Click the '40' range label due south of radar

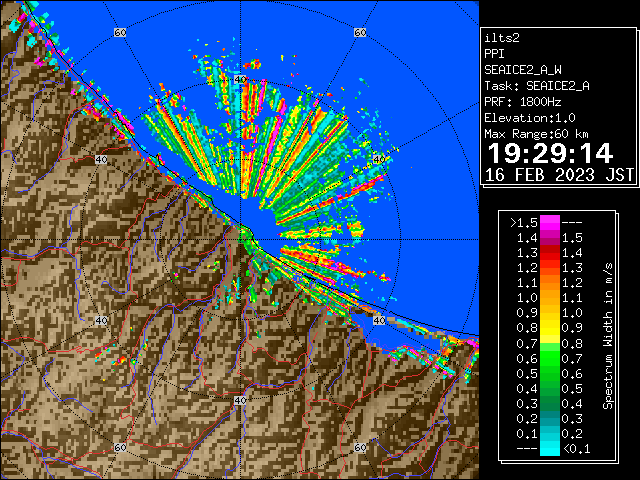pyautogui.click(x=240, y=400)
